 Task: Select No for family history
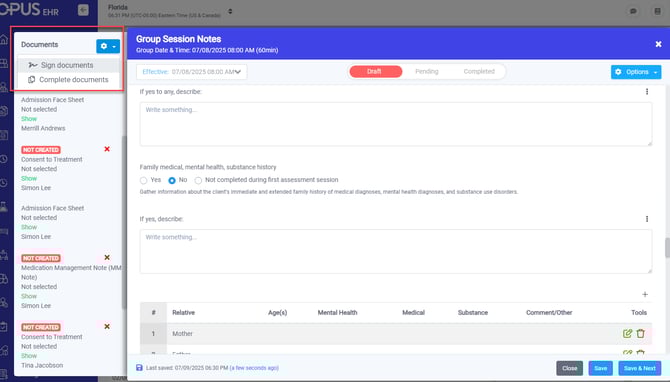click(x=172, y=180)
